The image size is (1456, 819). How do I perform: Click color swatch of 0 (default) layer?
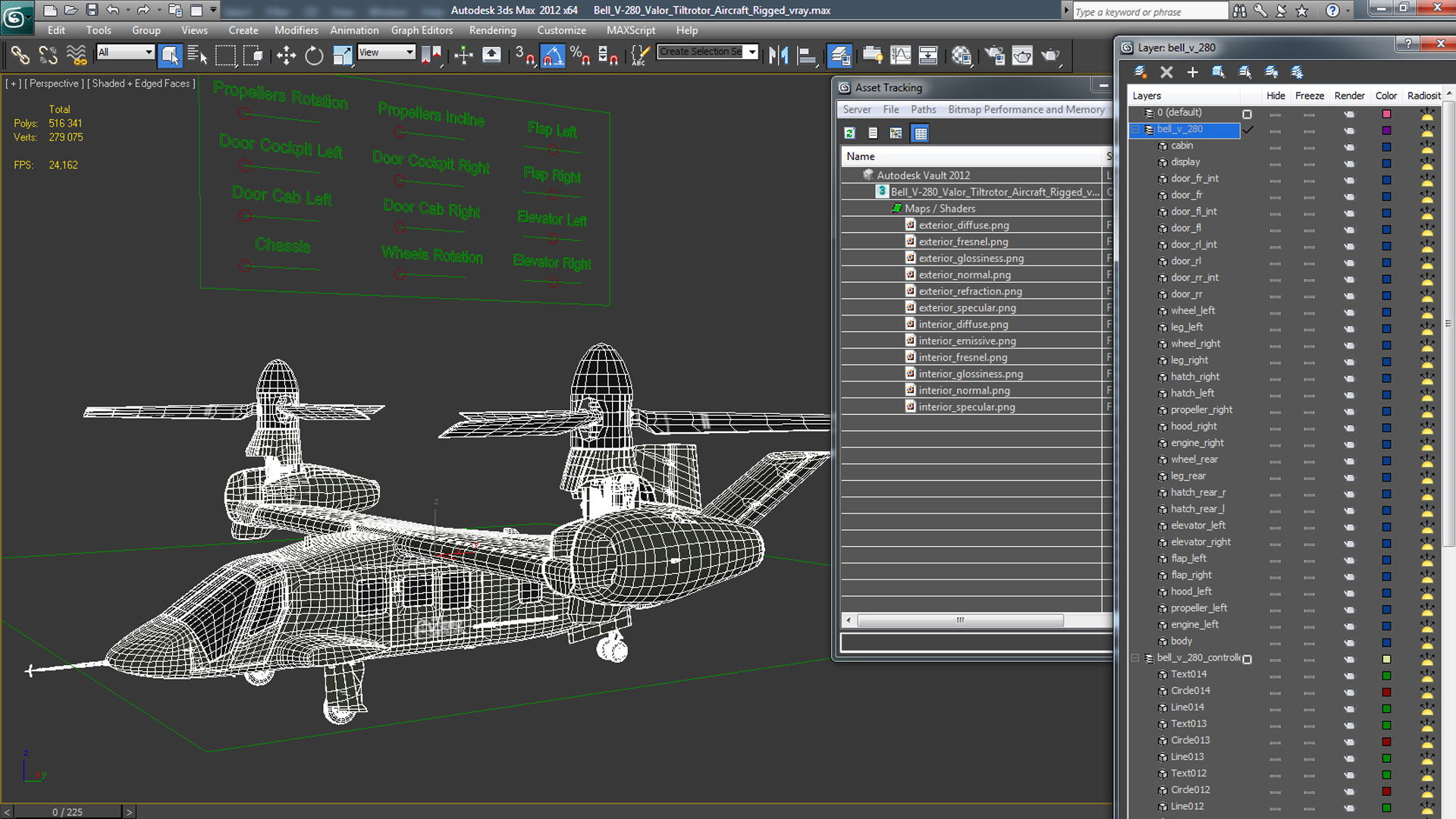pos(1386,114)
